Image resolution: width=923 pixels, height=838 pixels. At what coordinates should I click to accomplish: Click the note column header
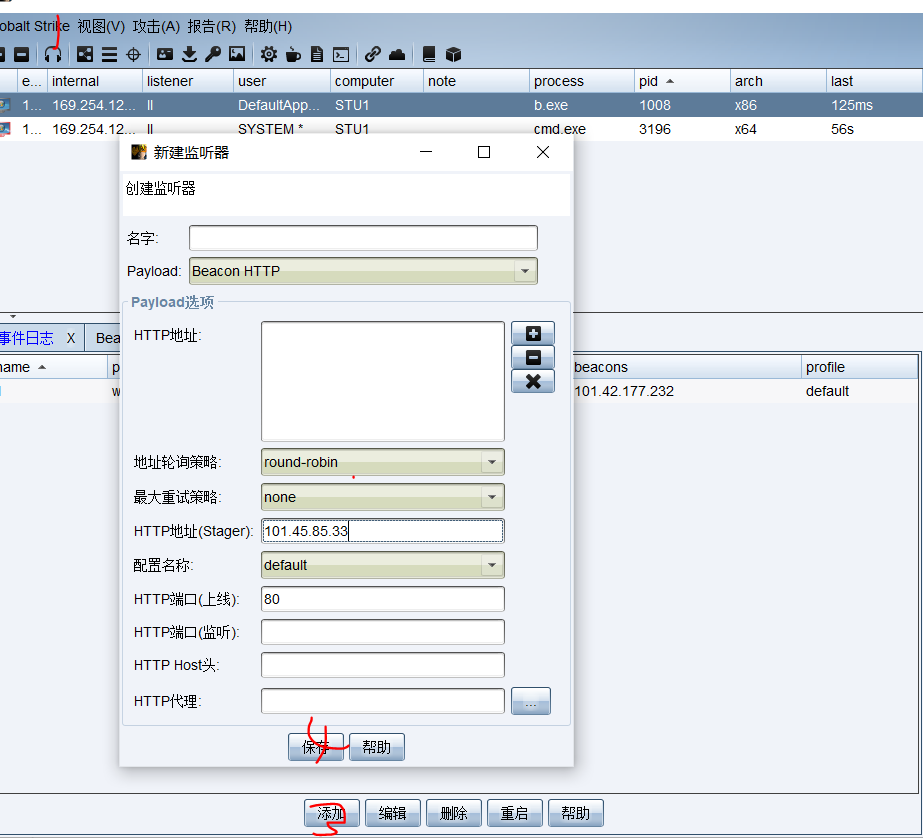click(476, 81)
